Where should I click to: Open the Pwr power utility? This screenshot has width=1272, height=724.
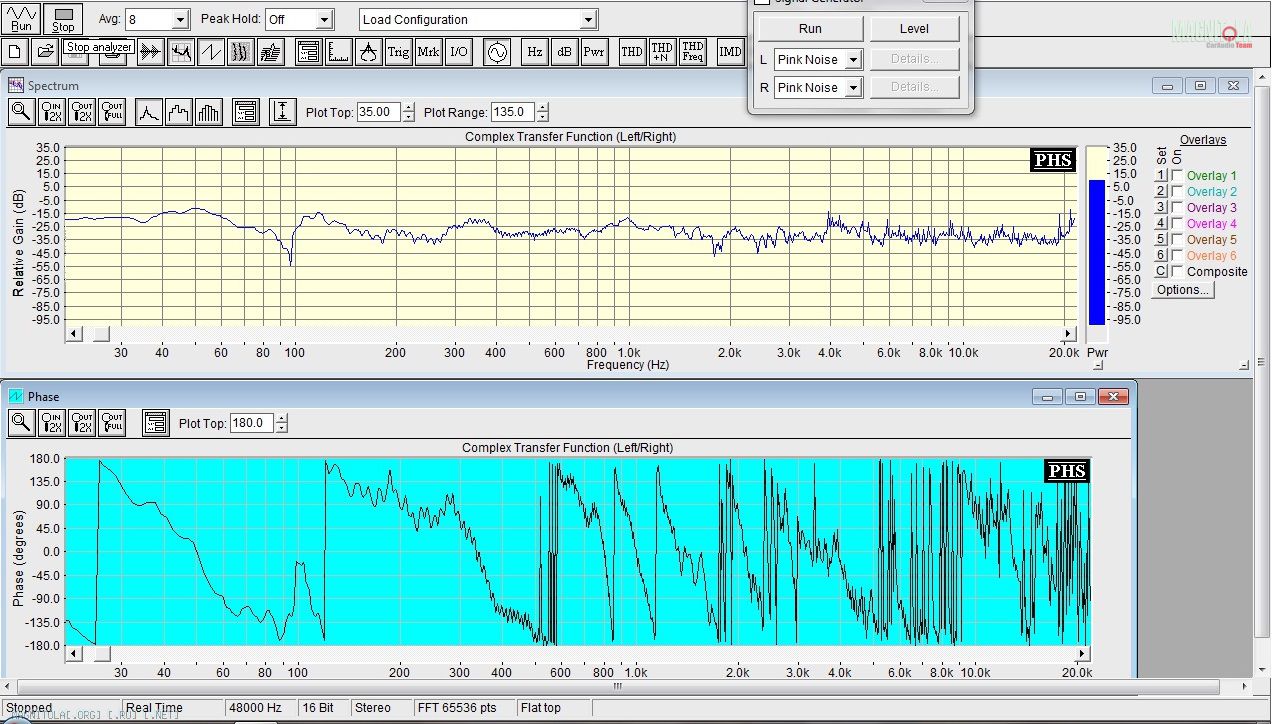pos(594,52)
